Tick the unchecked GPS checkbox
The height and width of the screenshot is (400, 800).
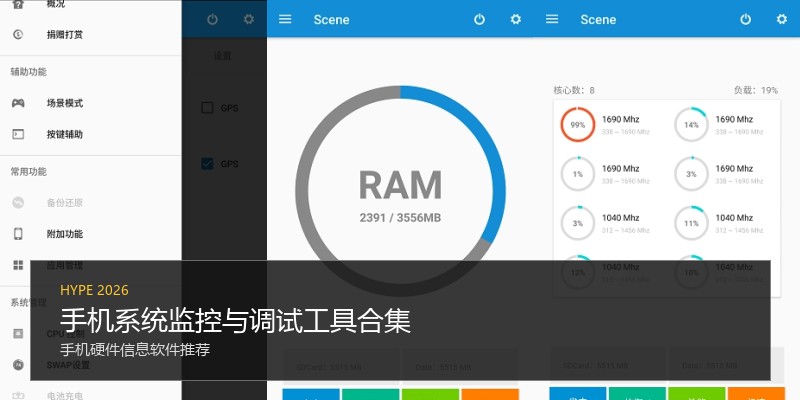coord(207,108)
